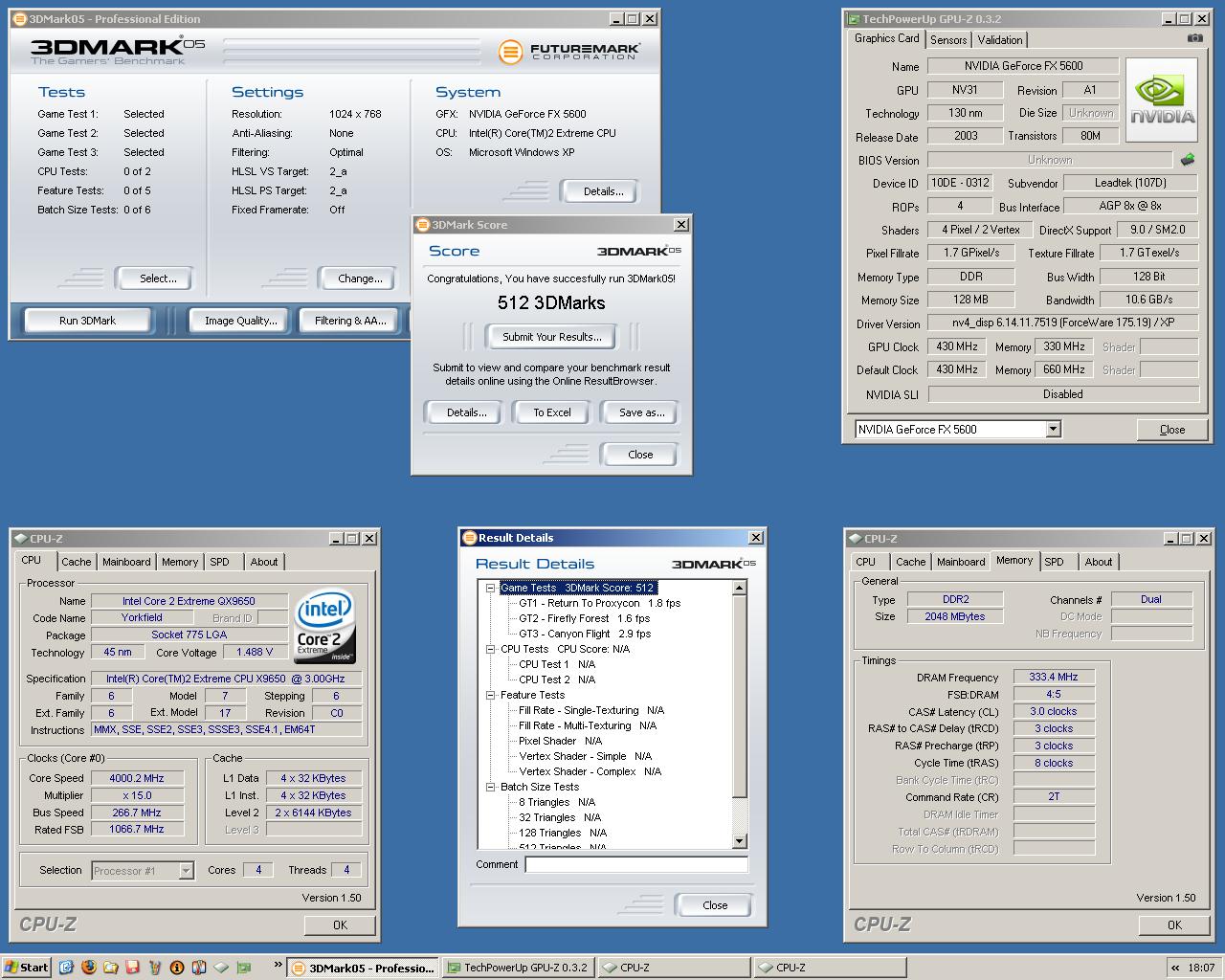The width and height of the screenshot is (1225, 980).
Task: Click the To Excel button
Action: (x=552, y=412)
